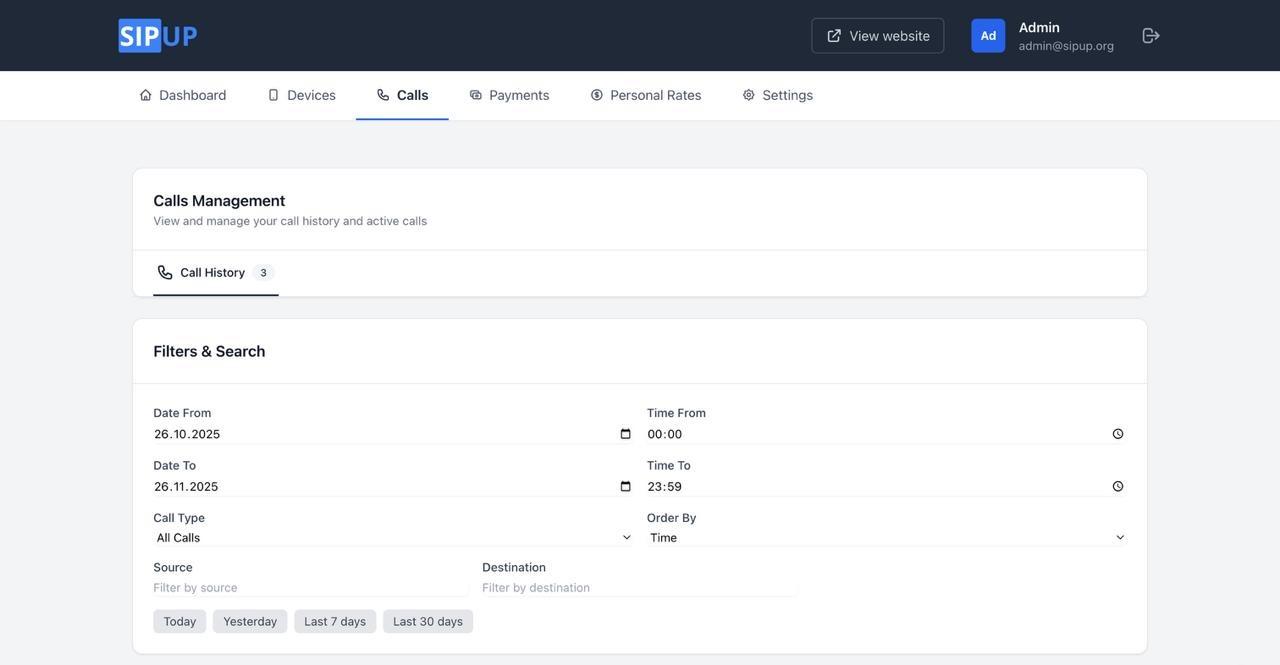The width and height of the screenshot is (1280, 665).
Task: Click clock icon in Time From field
Action: click(x=1118, y=434)
